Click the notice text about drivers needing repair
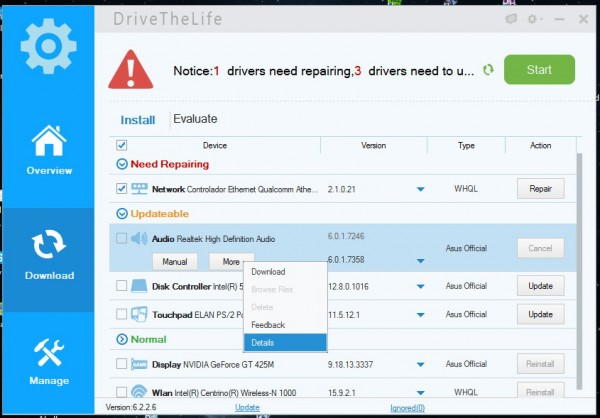This screenshot has height=418, width=600. tap(323, 71)
